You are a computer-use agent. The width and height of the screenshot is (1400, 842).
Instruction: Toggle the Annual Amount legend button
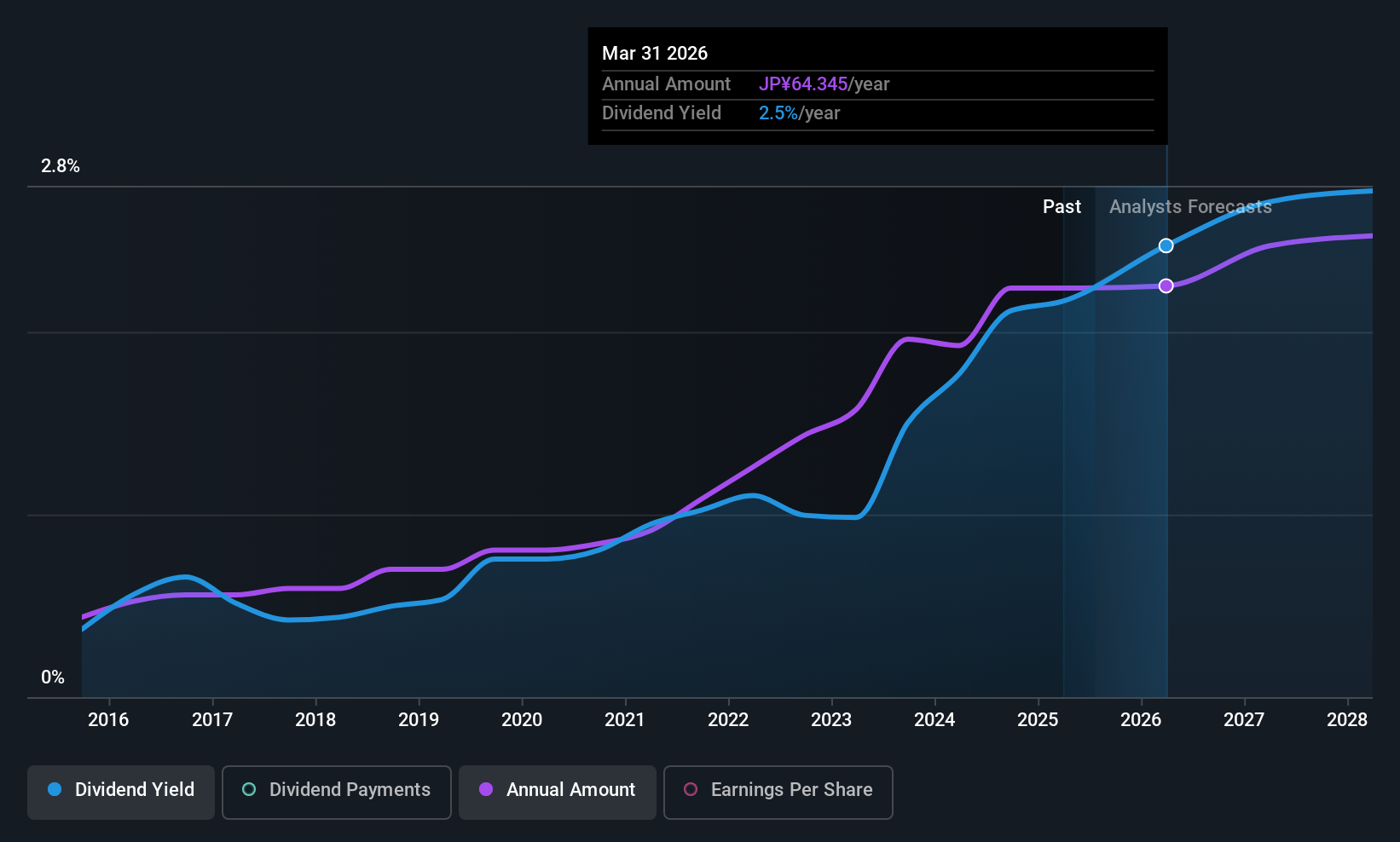[558, 792]
